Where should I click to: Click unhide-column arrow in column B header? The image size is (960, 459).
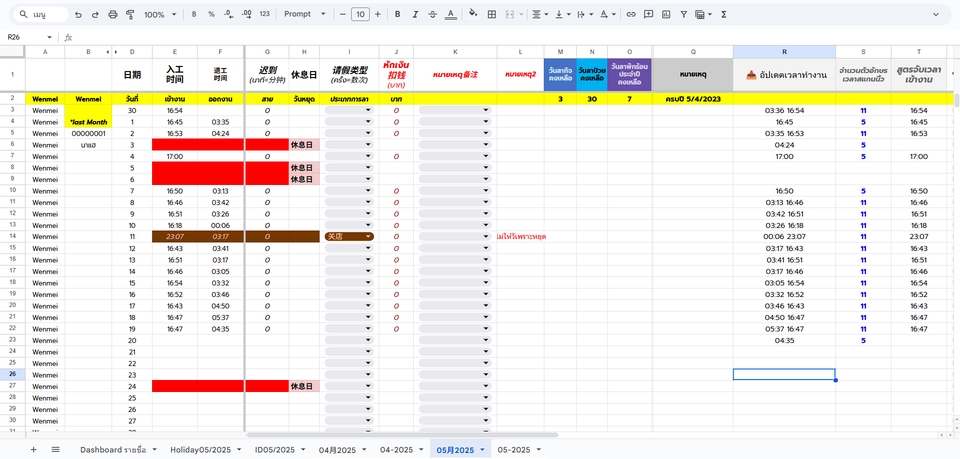[x=108, y=52]
